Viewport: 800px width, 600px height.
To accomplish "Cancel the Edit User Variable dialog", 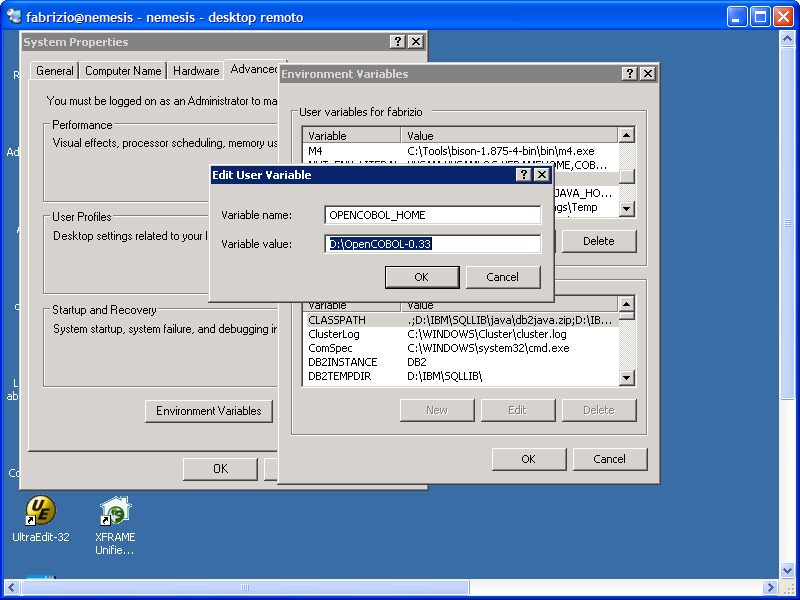I will 502,277.
